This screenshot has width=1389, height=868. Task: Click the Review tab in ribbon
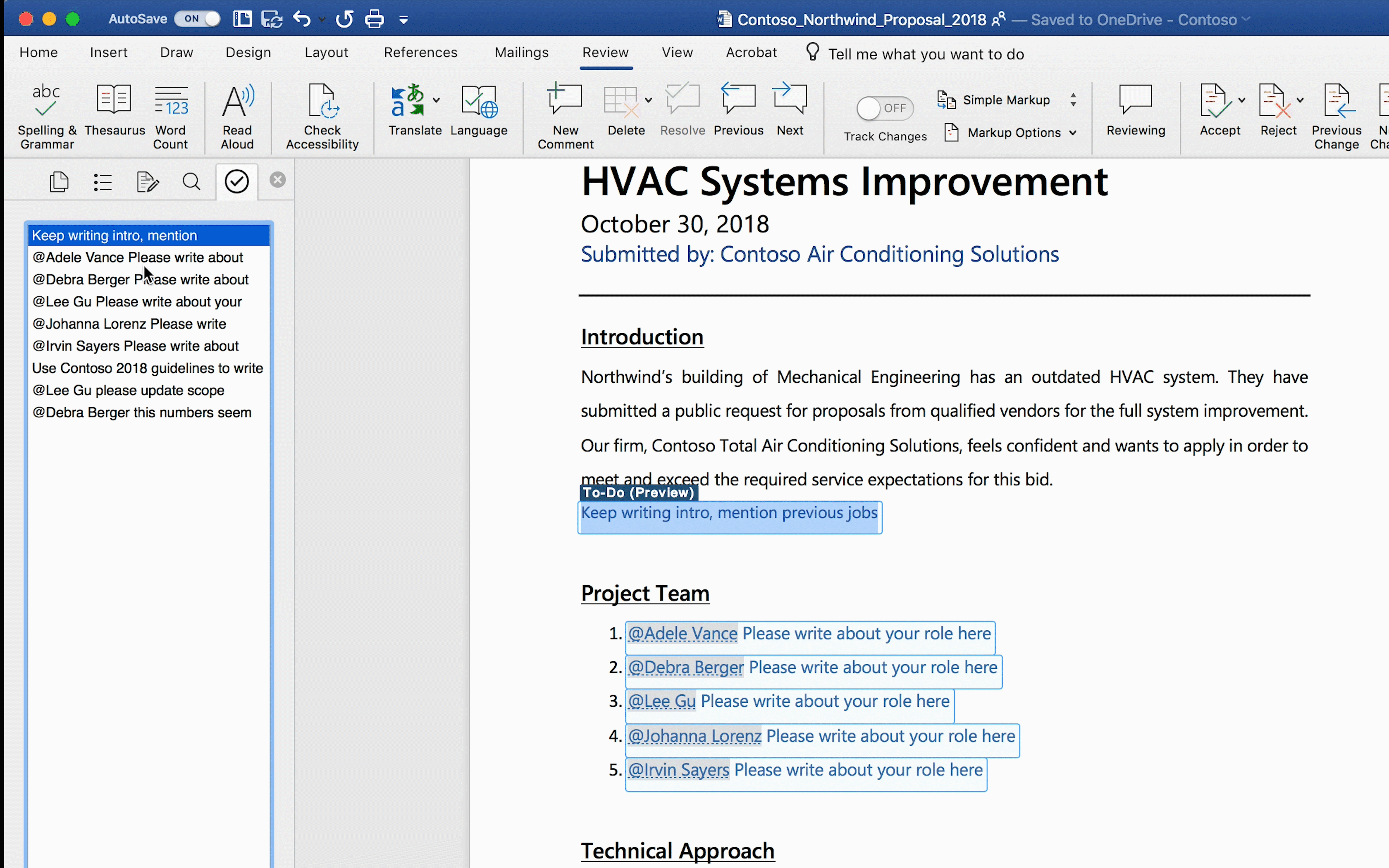coord(605,52)
